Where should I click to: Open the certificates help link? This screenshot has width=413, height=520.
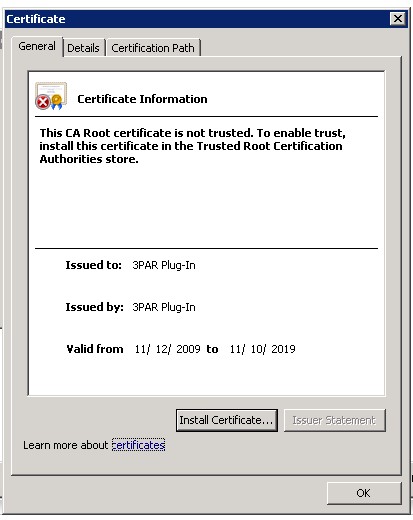(138, 445)
